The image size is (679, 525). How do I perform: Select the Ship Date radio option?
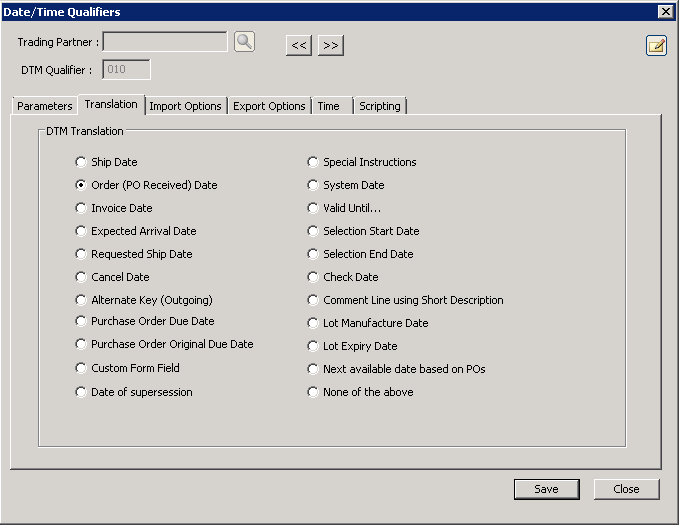[x=81, y=162]
